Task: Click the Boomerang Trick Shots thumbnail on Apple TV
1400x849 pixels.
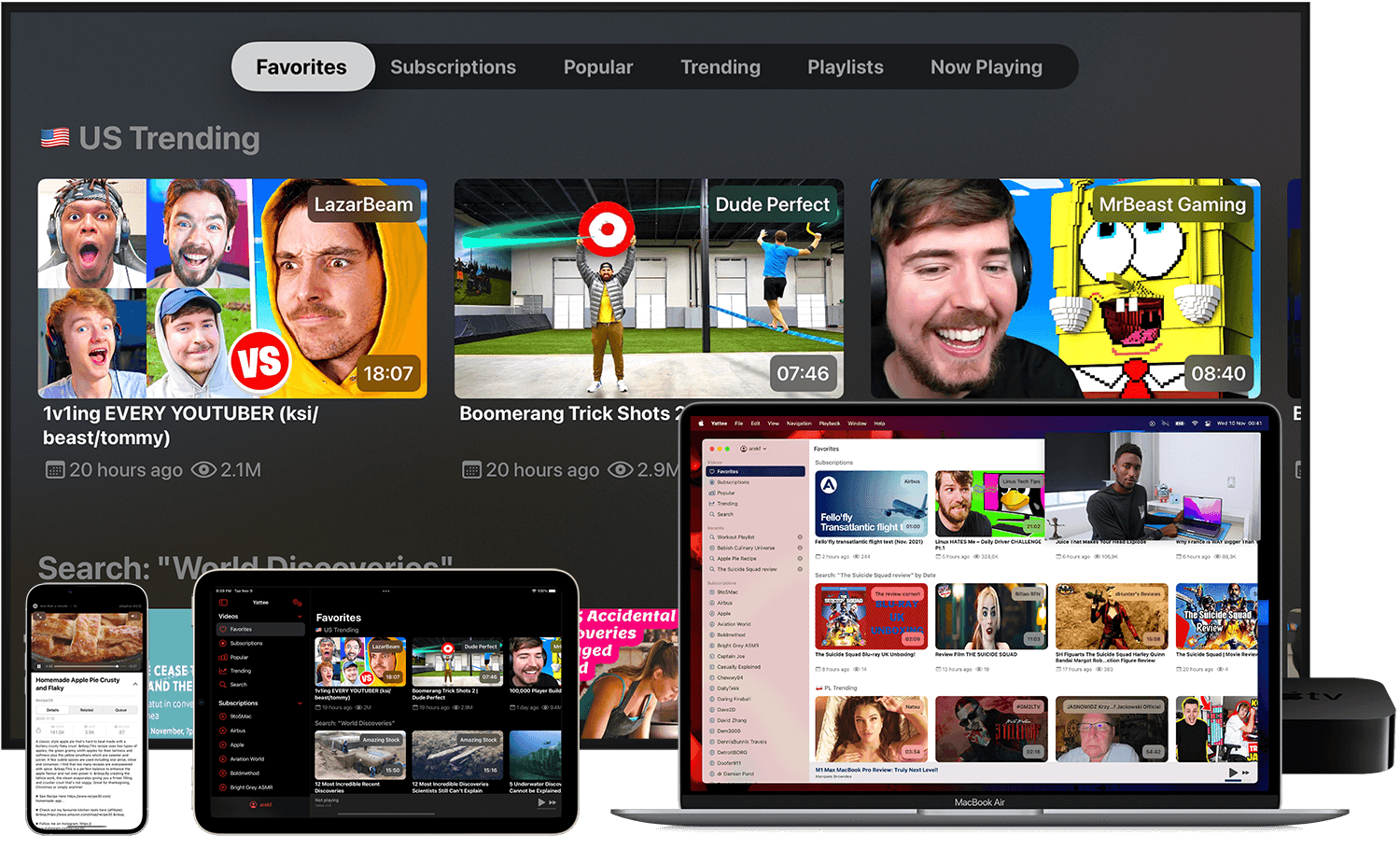Action: click(649, 289)
